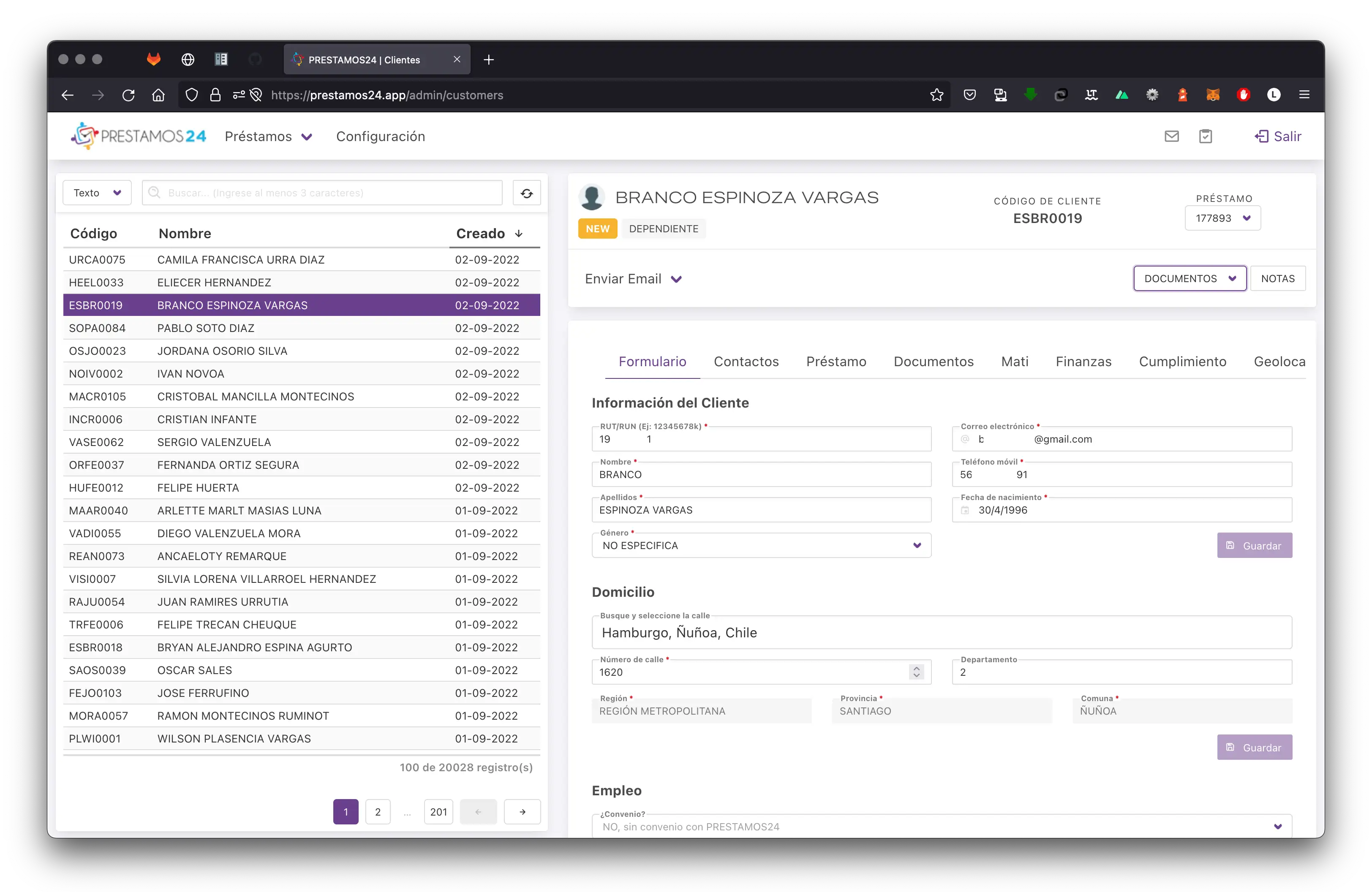Click the Código column header
The image size is (1372, 892).
93,234
